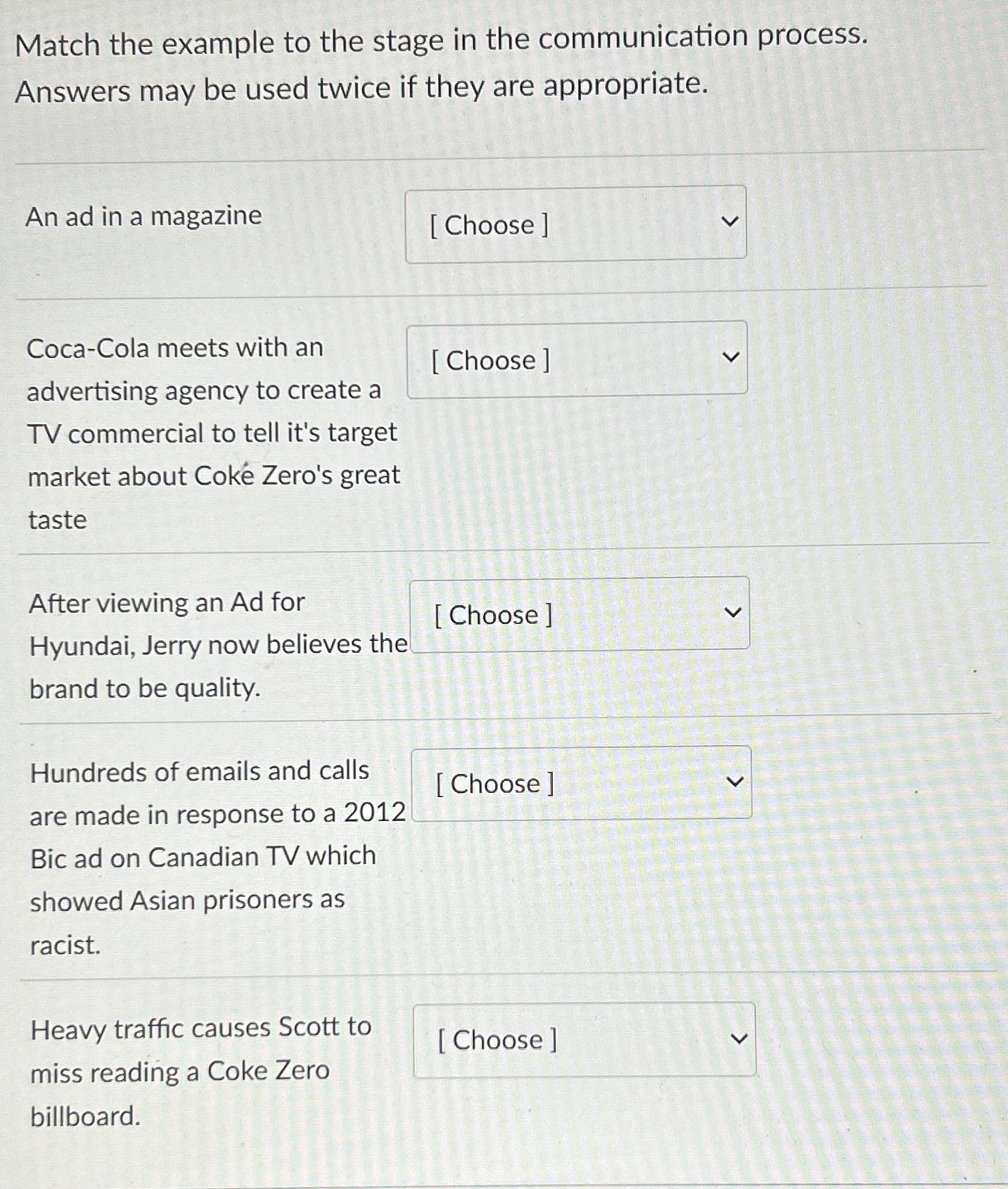Click the chevron on the last Choose selector

739,1036
